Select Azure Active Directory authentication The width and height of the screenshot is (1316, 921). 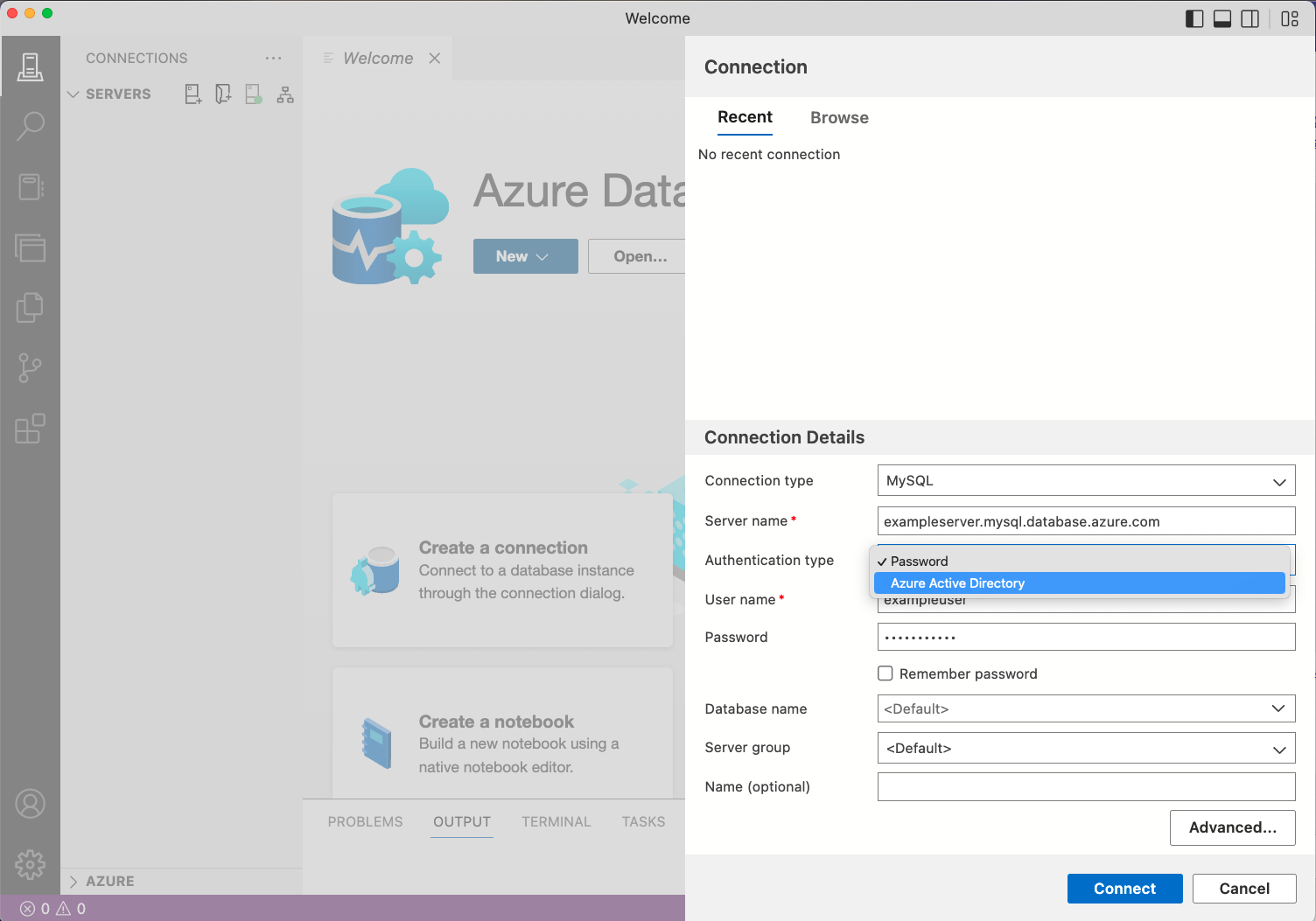coord(956,583)
